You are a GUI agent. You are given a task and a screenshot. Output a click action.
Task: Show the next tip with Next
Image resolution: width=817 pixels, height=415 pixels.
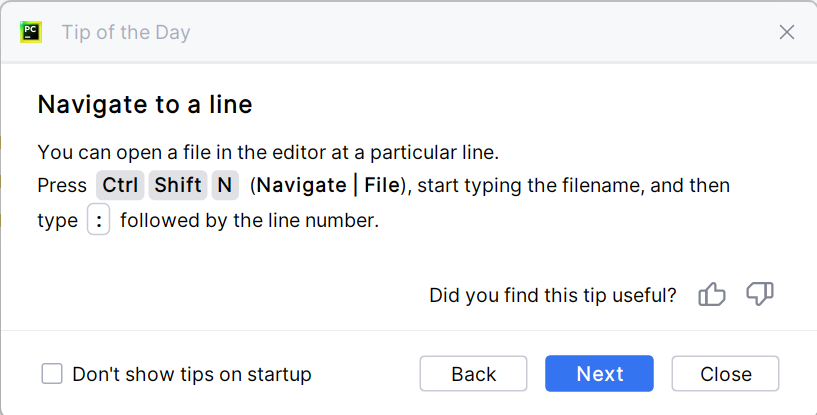(x=600, y=374)
